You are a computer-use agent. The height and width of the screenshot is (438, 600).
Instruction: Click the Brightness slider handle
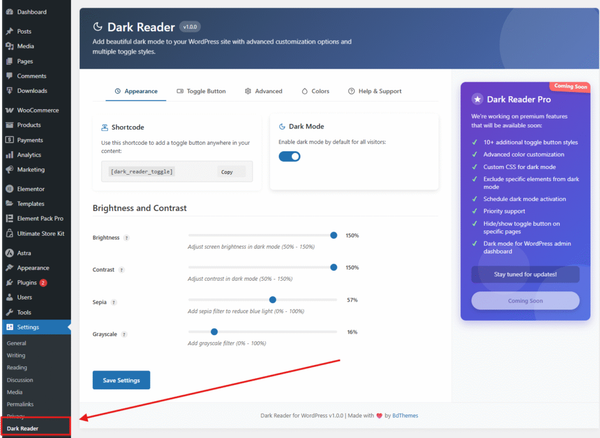pyautogui.click(x=334, y=235)
